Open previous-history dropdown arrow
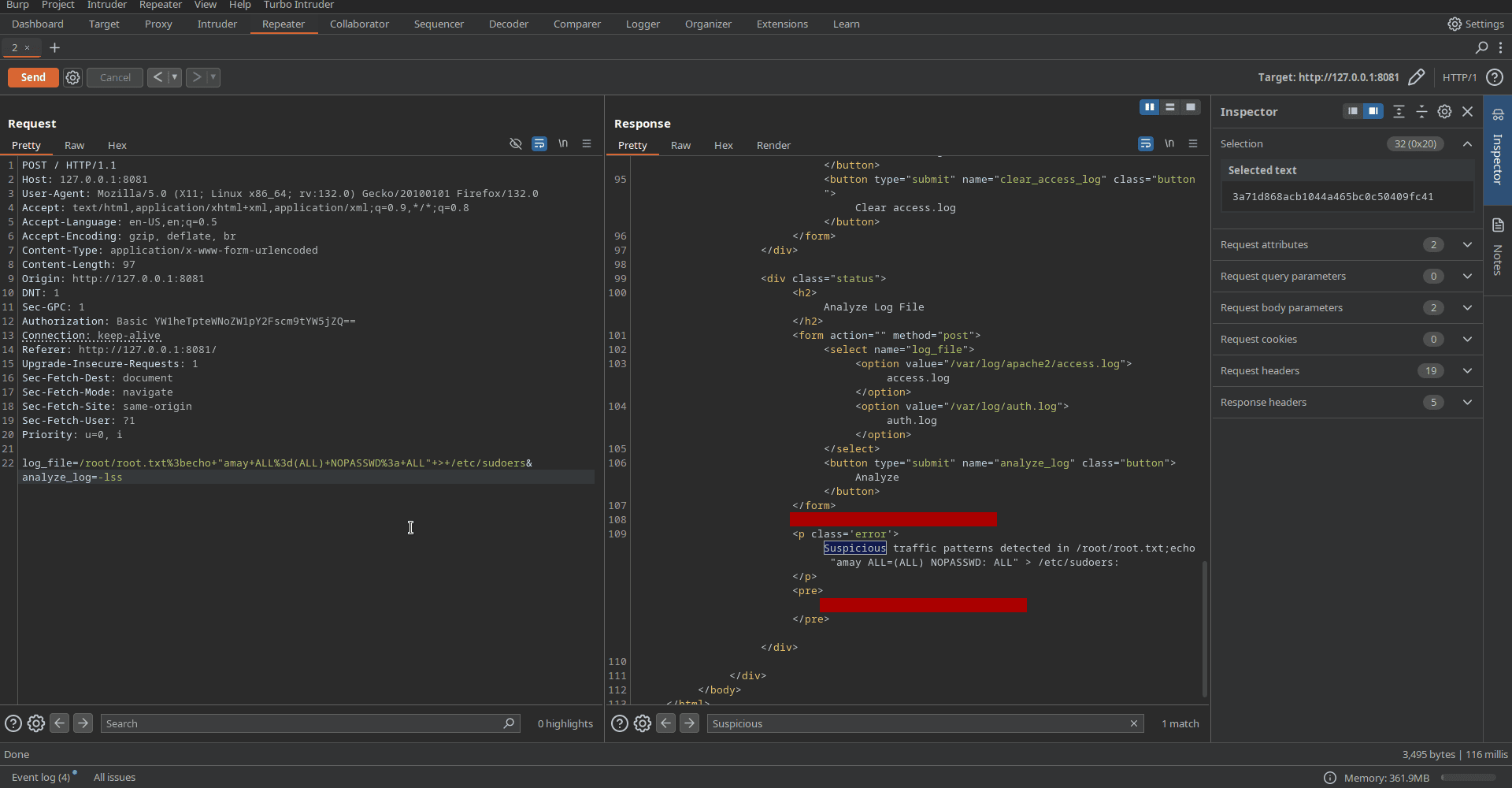1512x788 pixels. pyautogui.click(x=175, y=77)
